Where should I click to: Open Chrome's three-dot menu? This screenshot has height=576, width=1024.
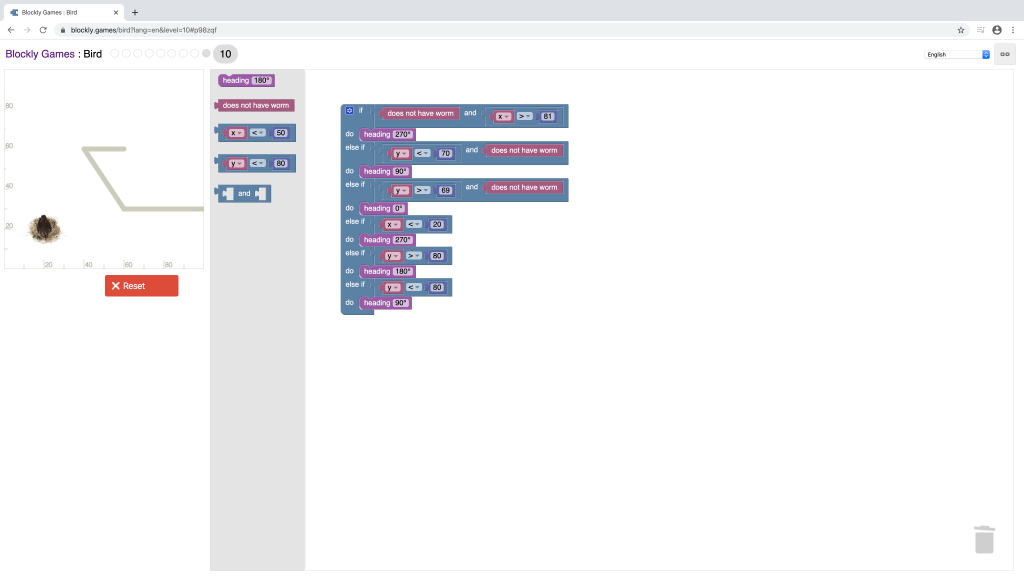1012,30
